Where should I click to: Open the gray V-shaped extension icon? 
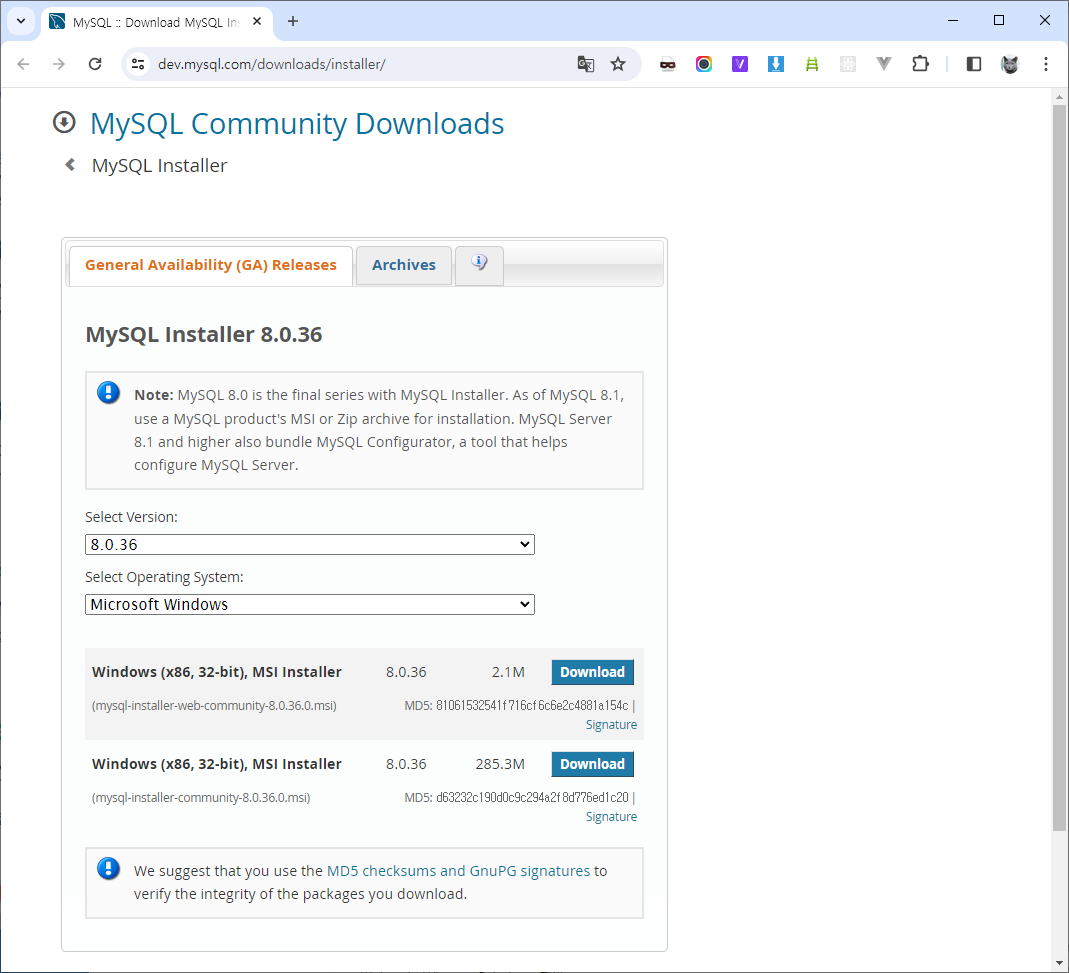[884, 64]
